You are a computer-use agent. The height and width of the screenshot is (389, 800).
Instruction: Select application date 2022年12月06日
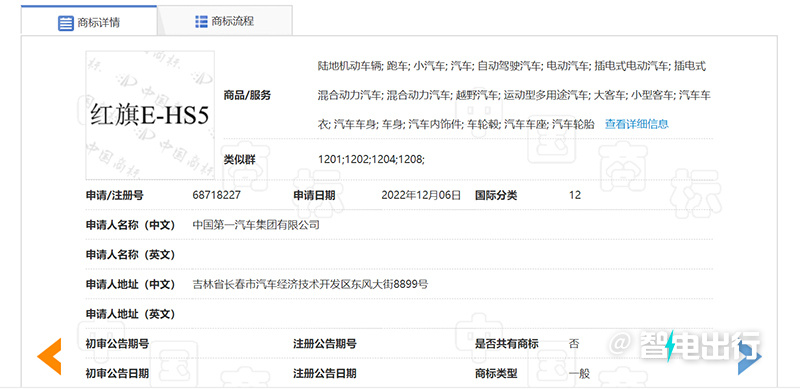pyautogui.click(x=421, y=196)
